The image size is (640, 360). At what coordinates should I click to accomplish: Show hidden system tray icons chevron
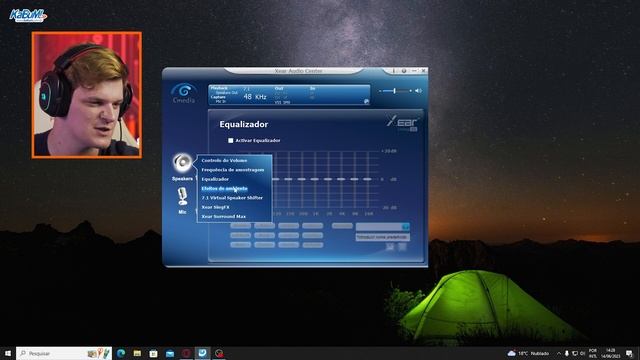559,353
